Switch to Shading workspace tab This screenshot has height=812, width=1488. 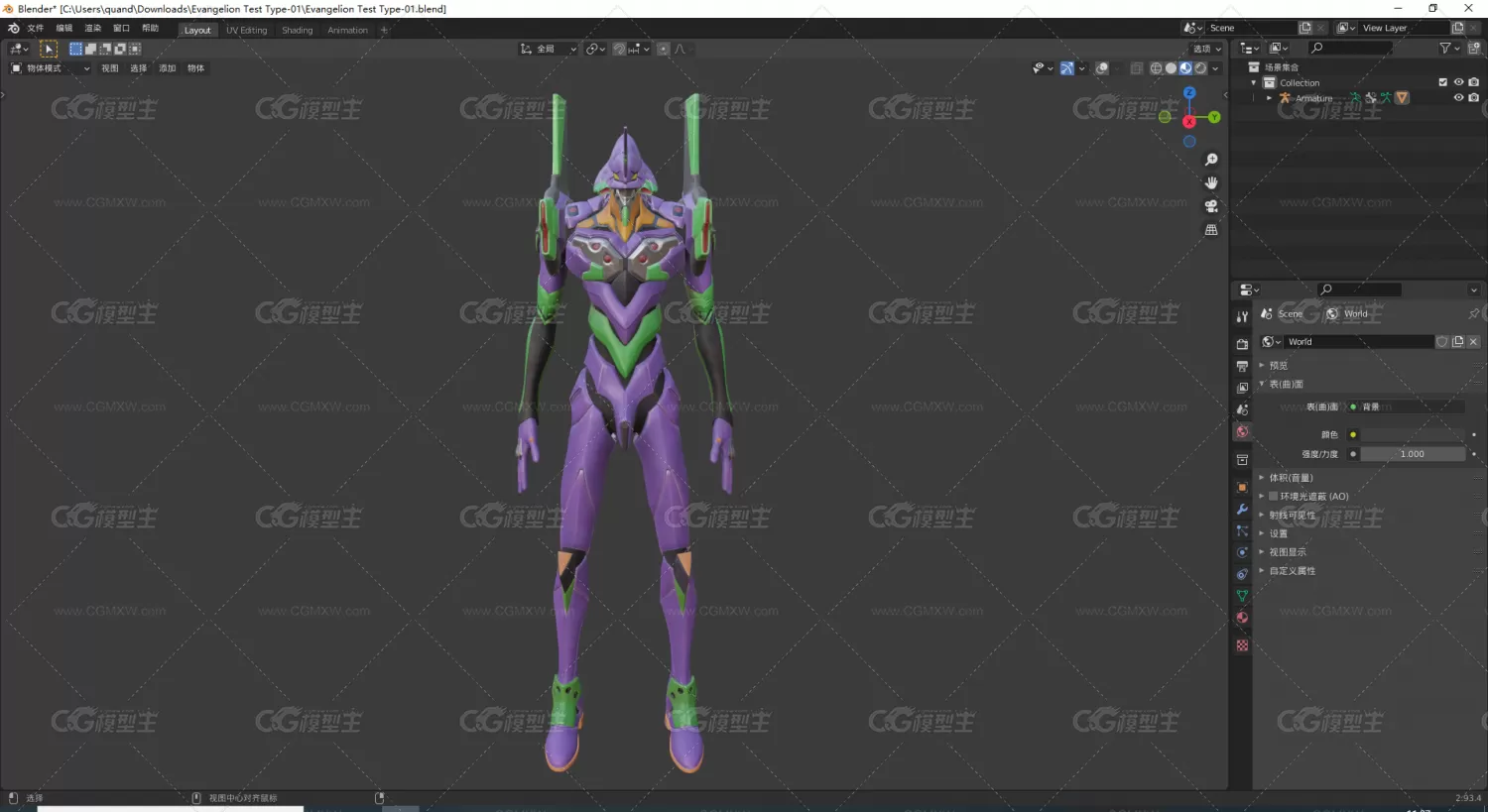click(298, 30)
